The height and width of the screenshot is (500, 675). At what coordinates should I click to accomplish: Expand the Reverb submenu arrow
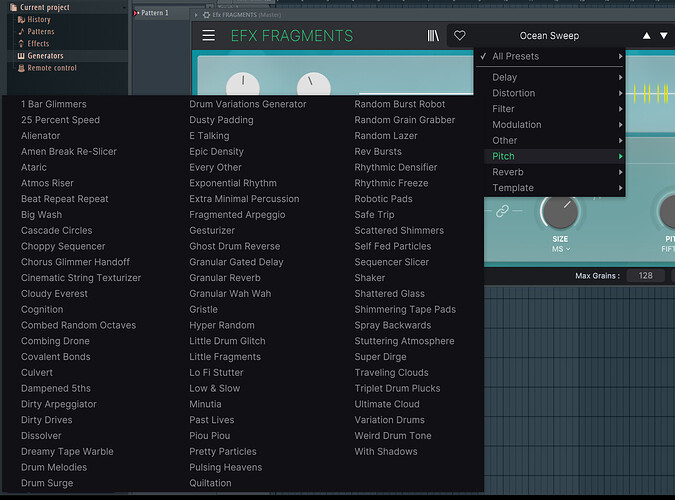point(620,172)
